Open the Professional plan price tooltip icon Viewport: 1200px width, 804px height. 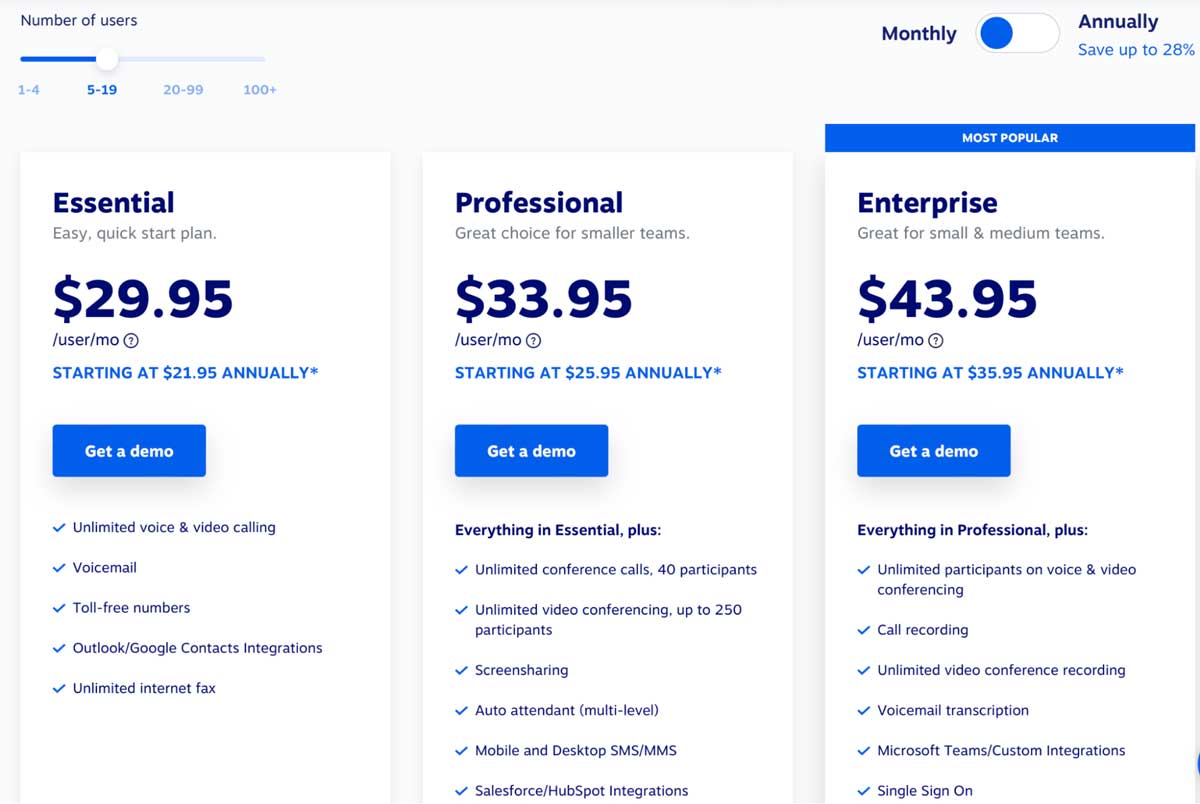[x=535, y=340]
